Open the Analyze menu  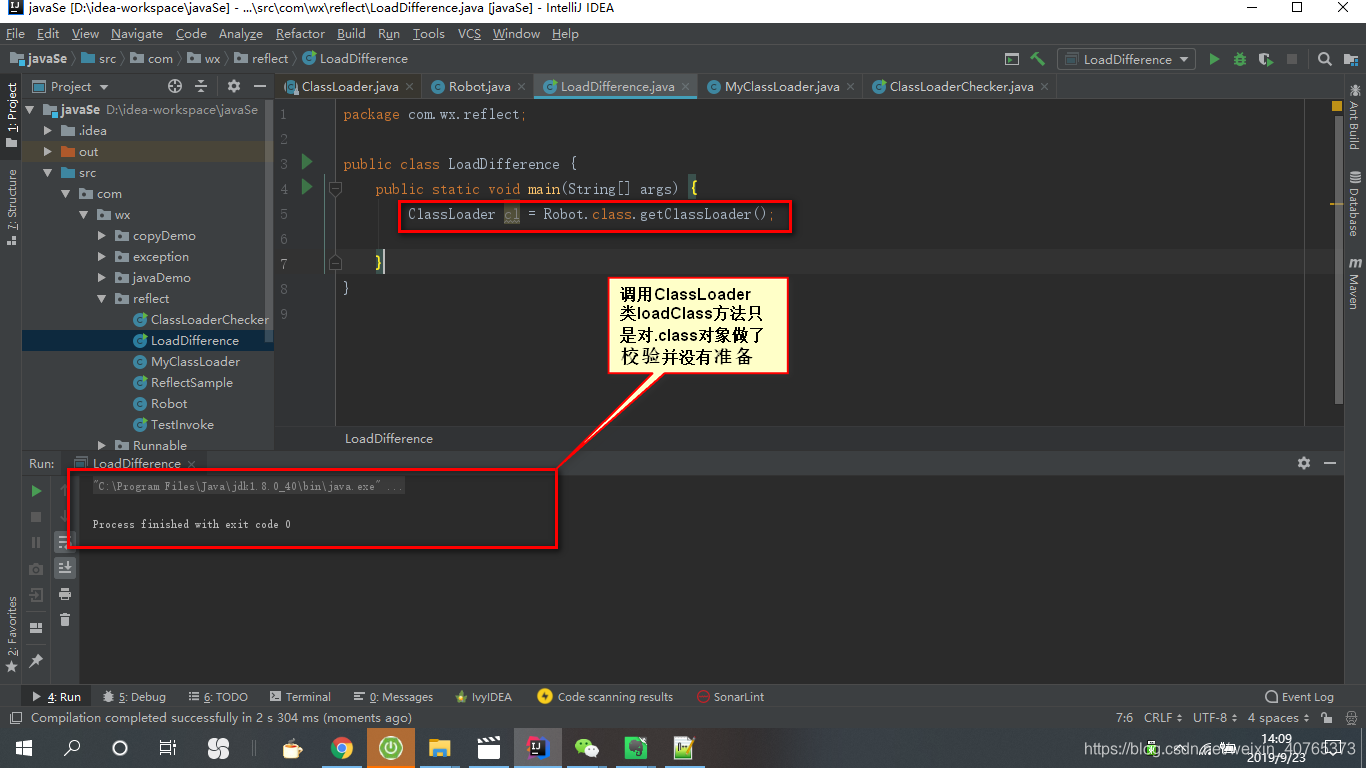tap(240, 34)
